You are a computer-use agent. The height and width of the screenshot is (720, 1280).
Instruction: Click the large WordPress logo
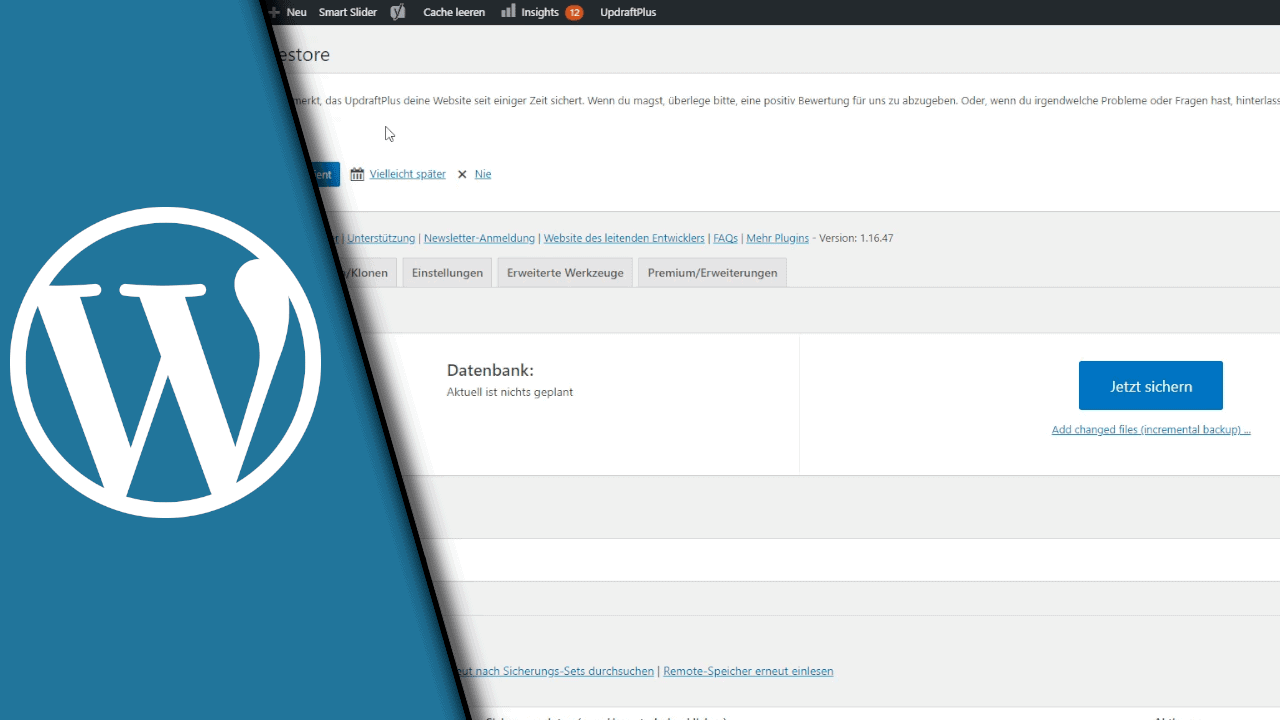166,362
